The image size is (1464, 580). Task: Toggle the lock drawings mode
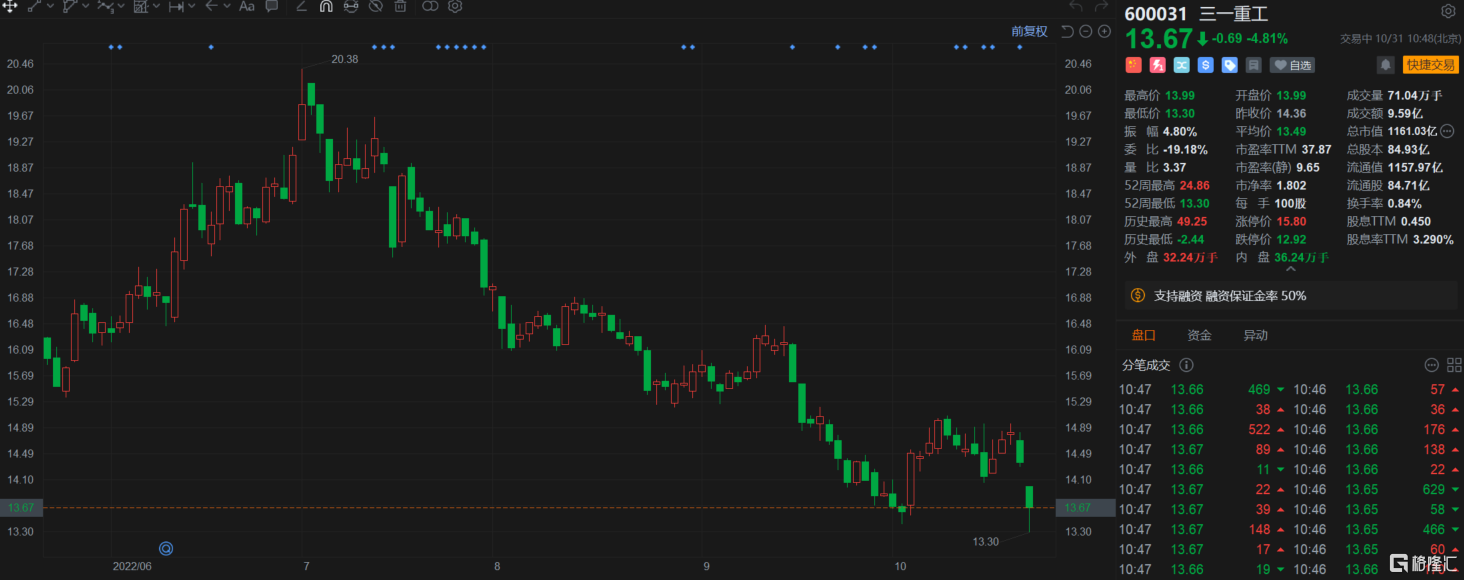click(x=351, y=5)
